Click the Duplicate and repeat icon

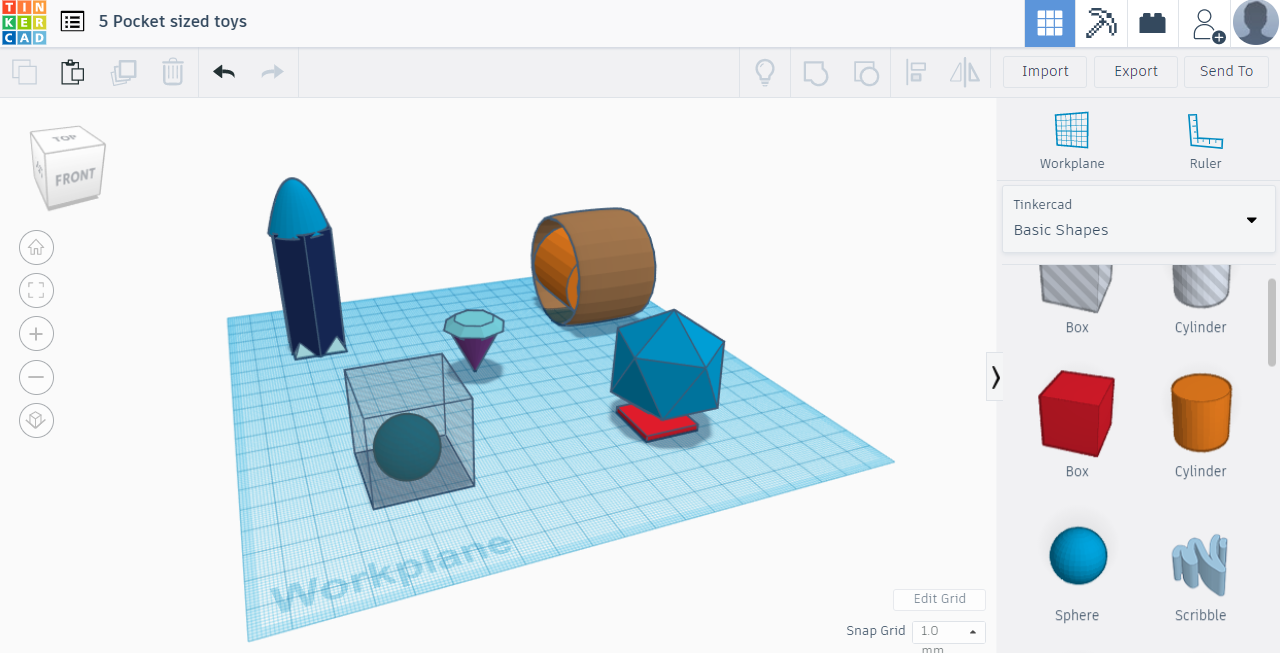click(x=123, y=72)
